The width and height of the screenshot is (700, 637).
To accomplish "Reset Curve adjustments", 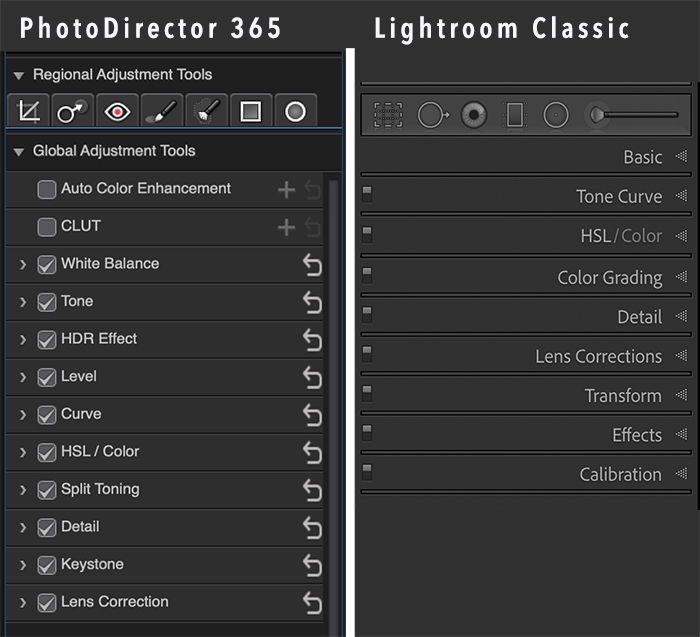I will (312, 415).
